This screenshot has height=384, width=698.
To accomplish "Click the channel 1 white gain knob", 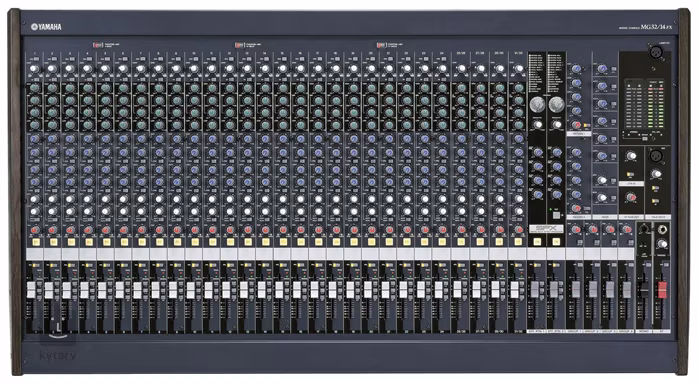I will point(34,69).
